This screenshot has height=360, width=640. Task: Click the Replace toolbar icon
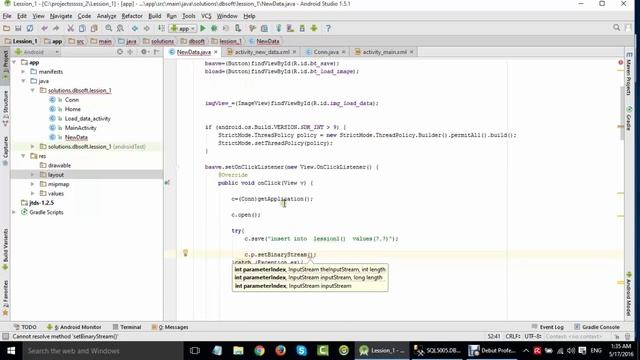pos(120,28)
